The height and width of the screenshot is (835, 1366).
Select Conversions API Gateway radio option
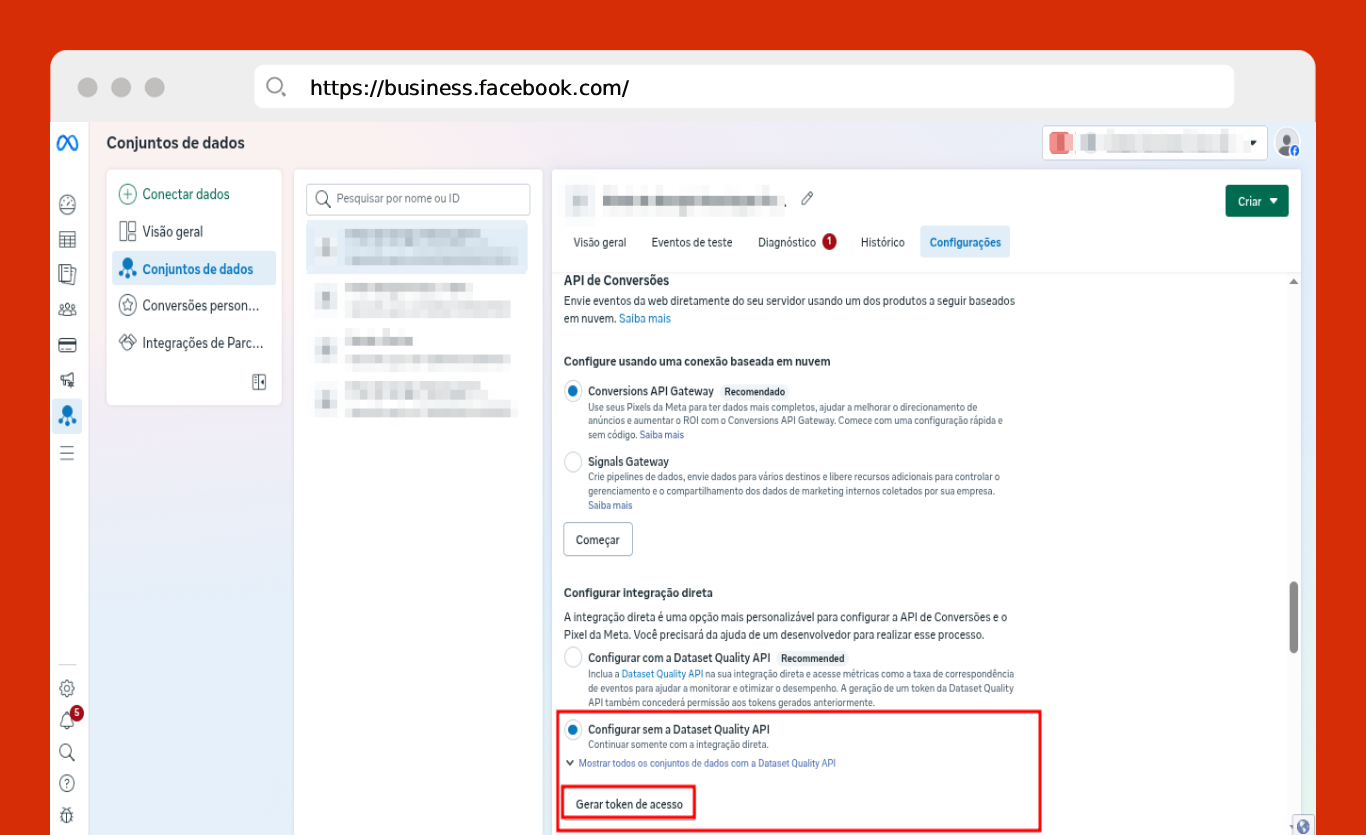point(573,391)
